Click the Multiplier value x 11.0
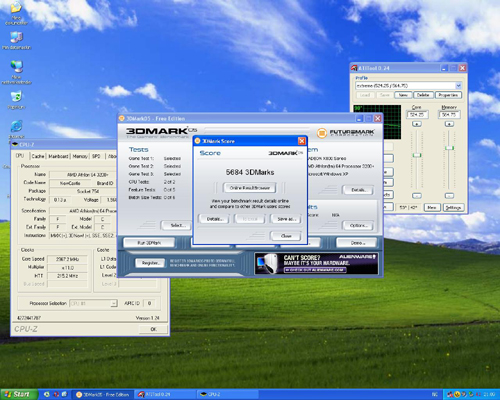This screenshot has height=400, width=500. click(67, 268)
